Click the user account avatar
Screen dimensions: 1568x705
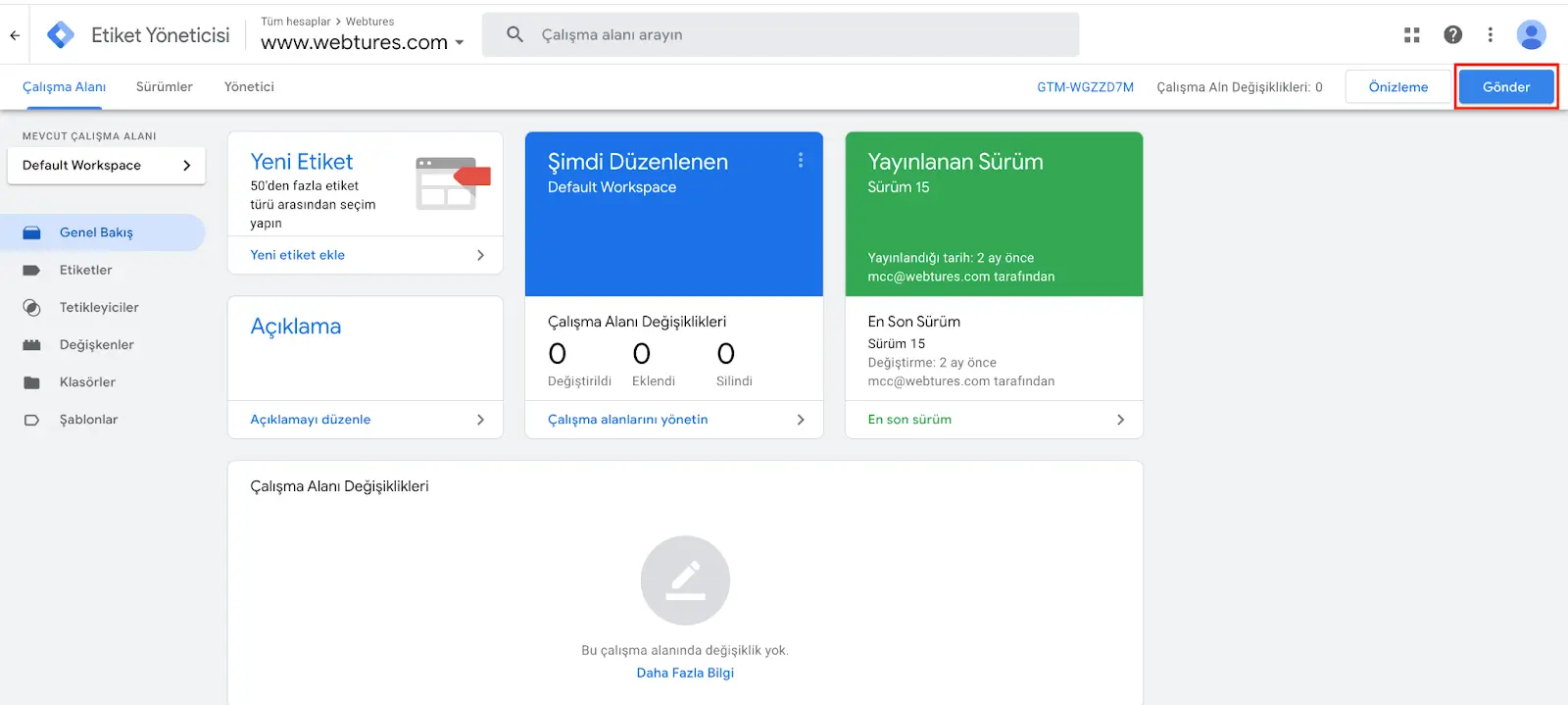click(x=1531, y=35)
